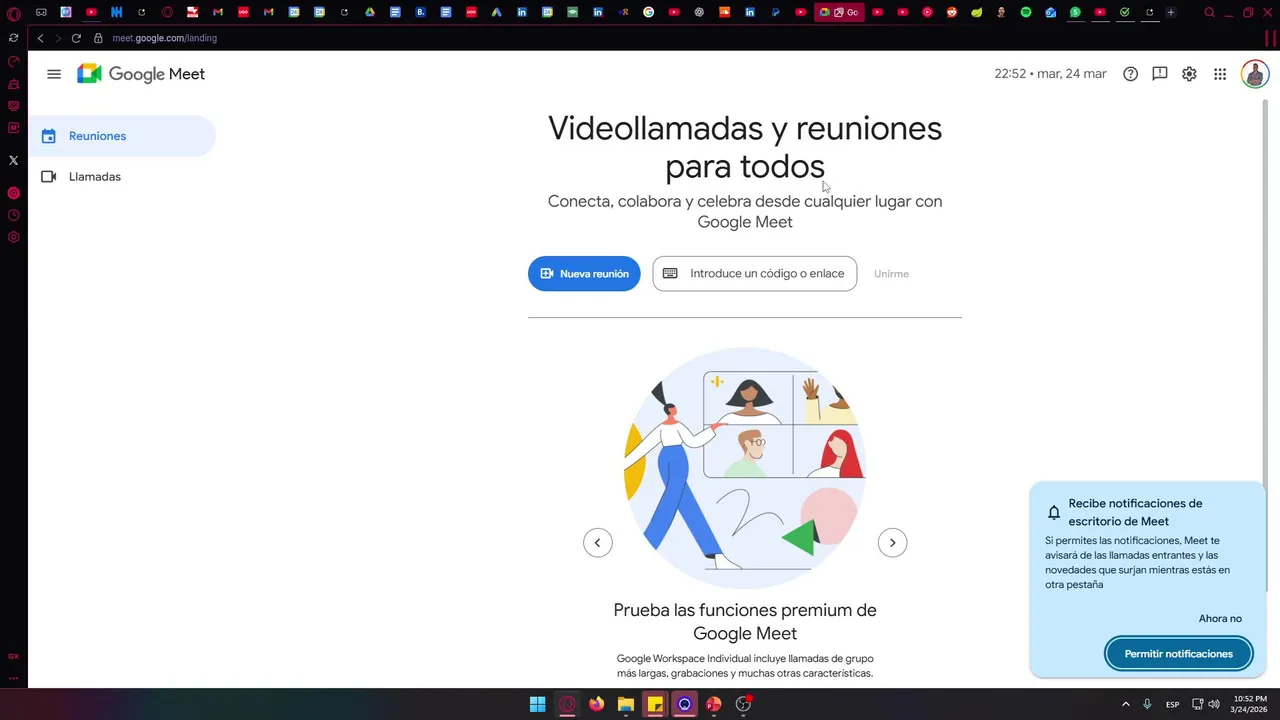The image size is (1280, 720).
Task: Click the 22:52 date and time text
Action: tap(1050, 74)
